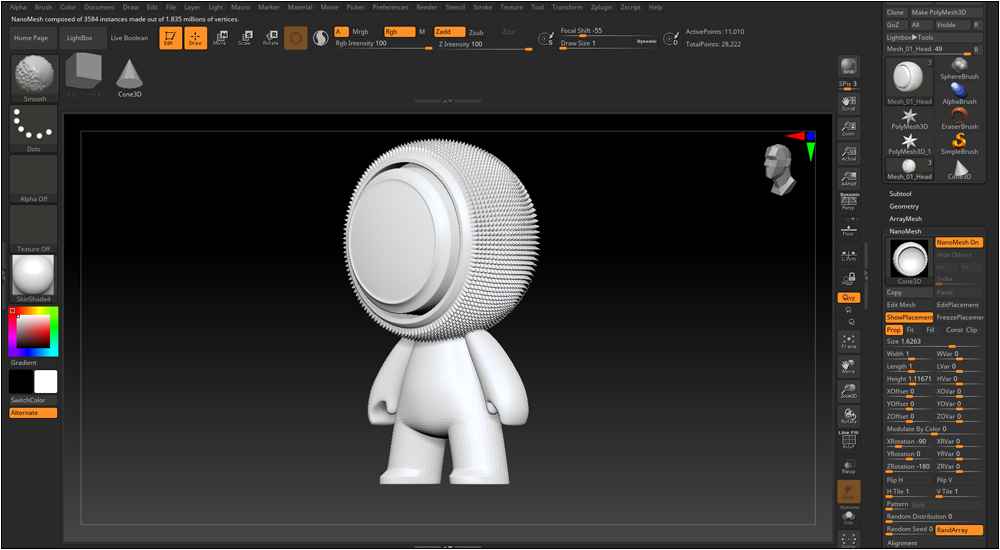Turn off the NanoMesh On toggle
The width and height of the screenshot is (1000, 550).
[959, 242]
